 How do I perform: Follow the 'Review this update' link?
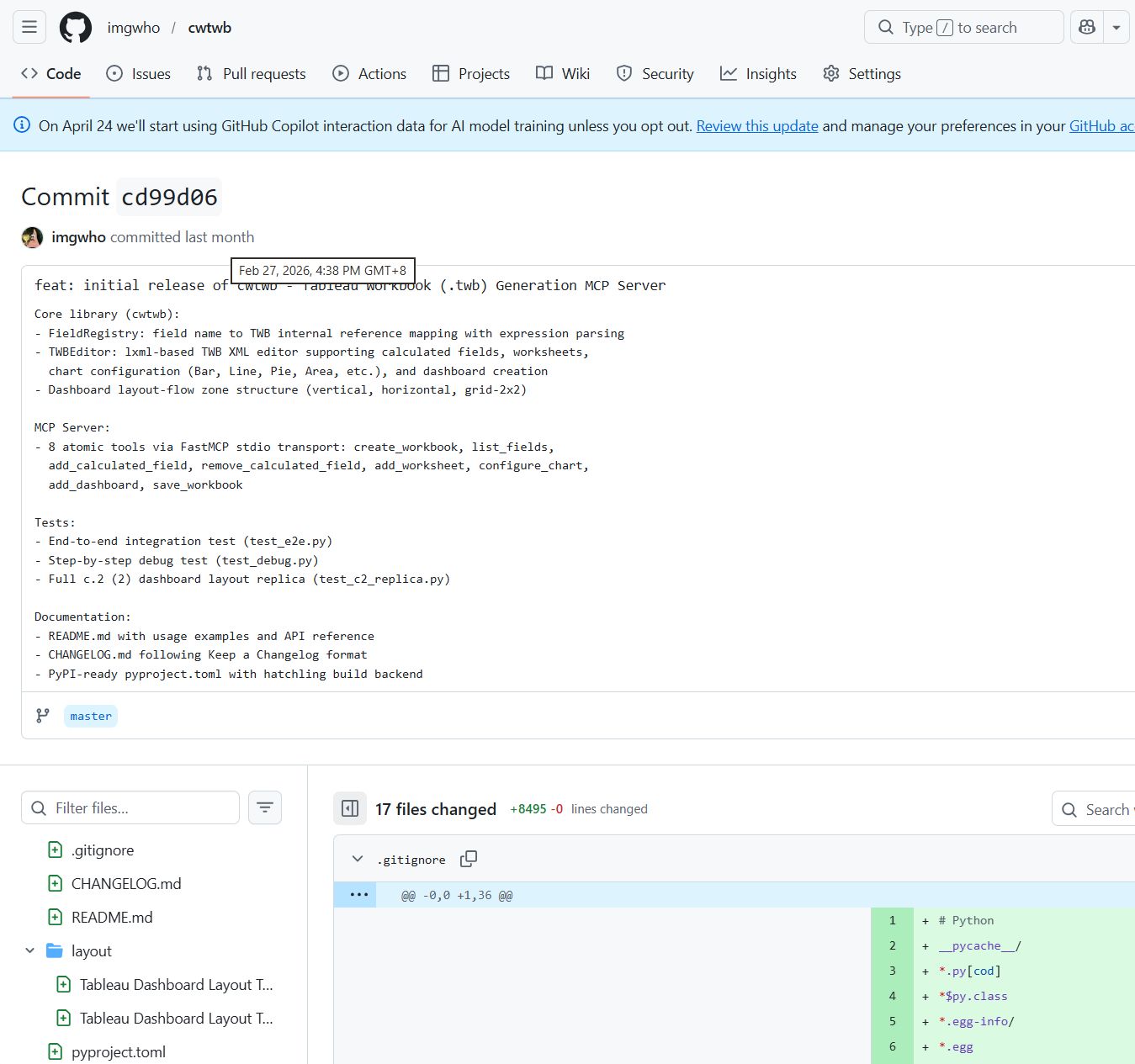pos(757,126)
